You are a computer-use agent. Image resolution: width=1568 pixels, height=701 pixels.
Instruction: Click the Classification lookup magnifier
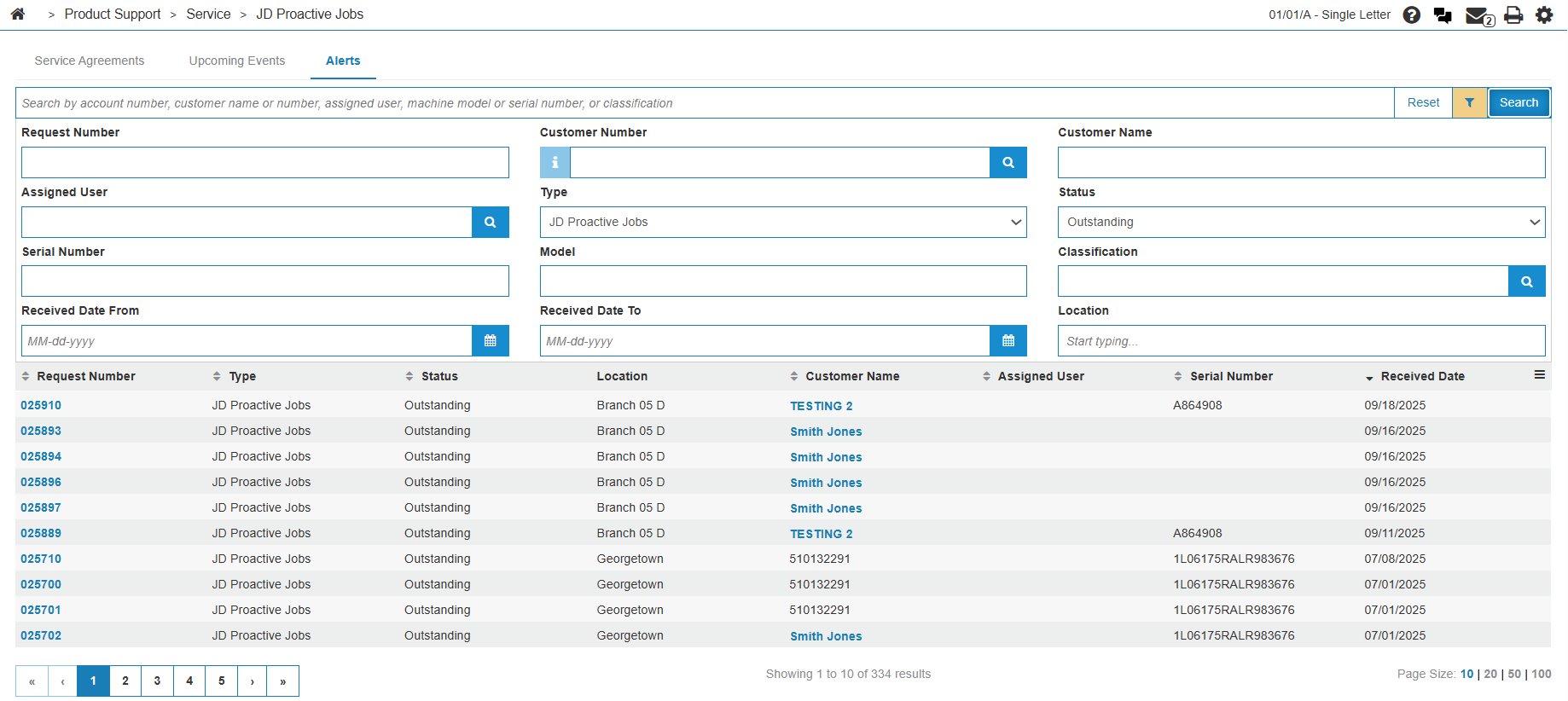(x=1526, y=281)
